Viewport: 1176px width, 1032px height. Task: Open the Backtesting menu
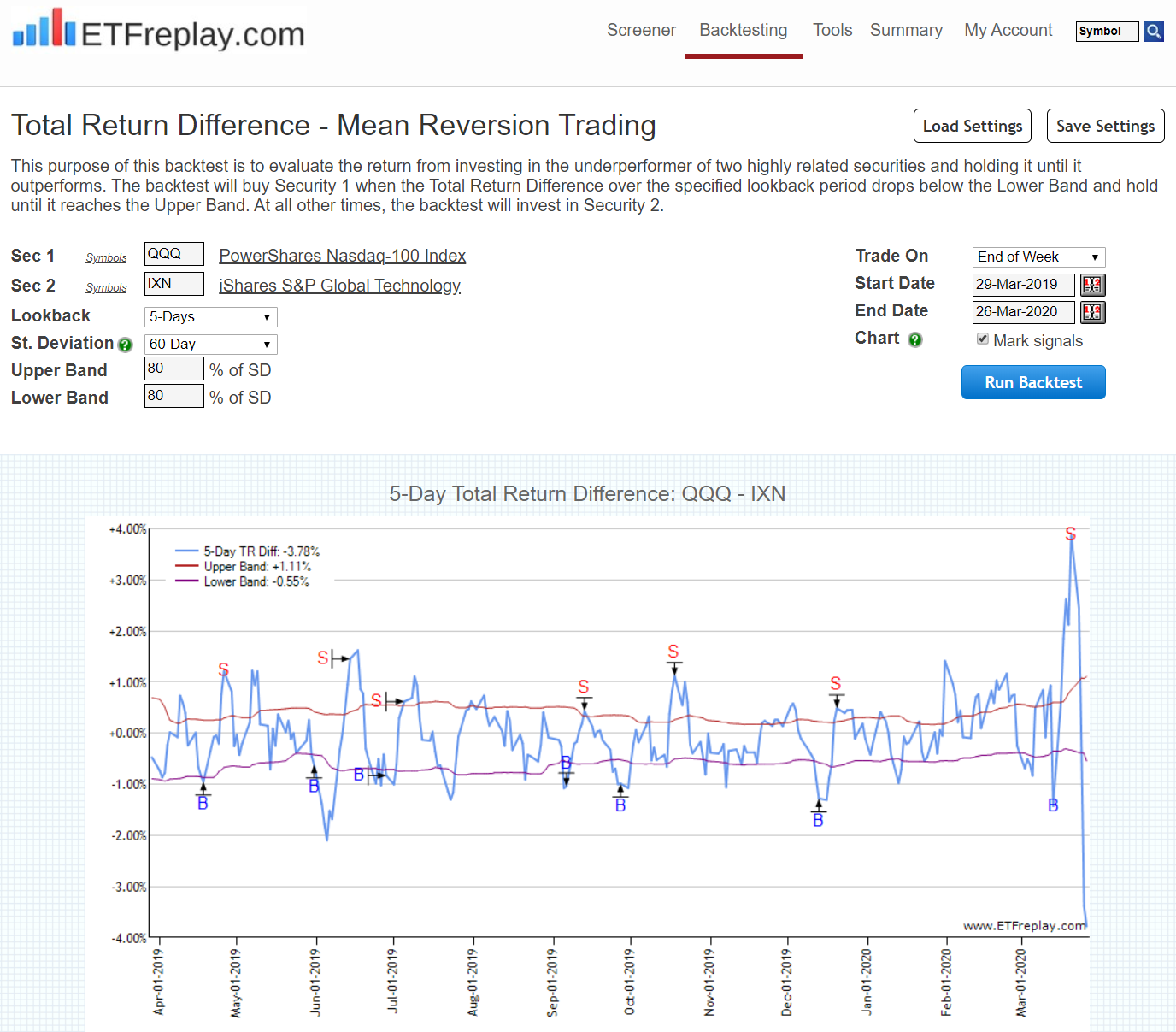pos(744,30)
